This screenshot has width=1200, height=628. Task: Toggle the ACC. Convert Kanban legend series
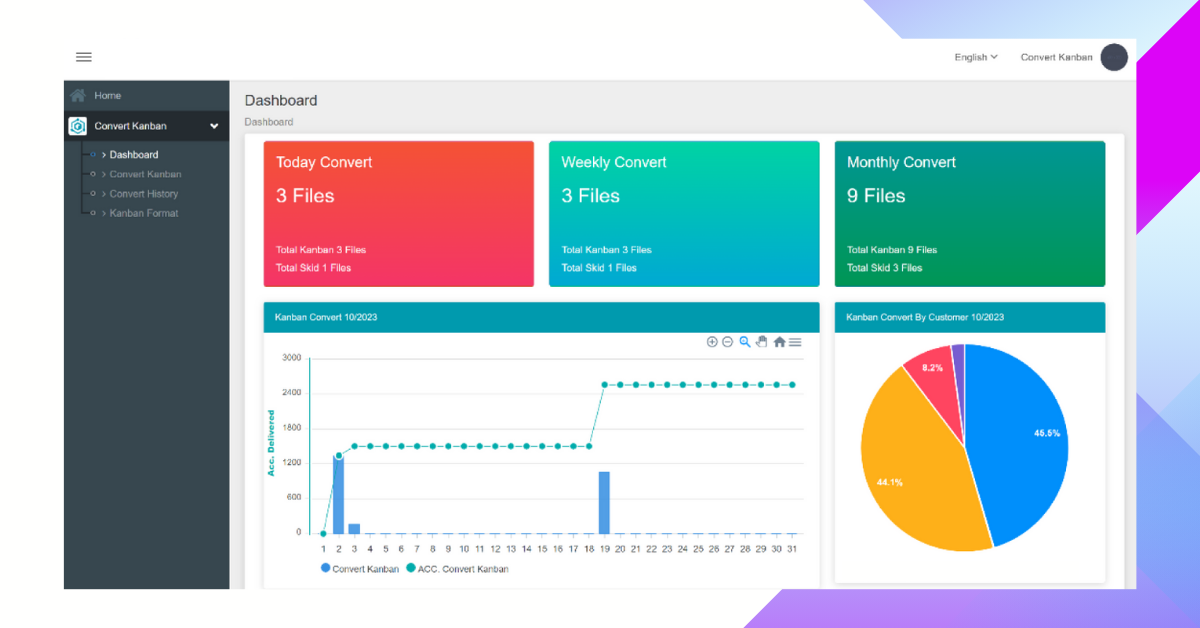pos(458,569)
